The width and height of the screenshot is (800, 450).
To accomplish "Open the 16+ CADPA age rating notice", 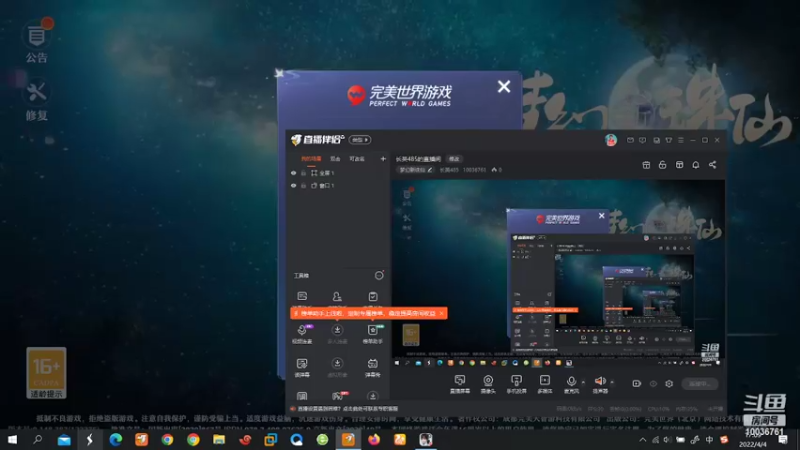I will tap(46, 373).
